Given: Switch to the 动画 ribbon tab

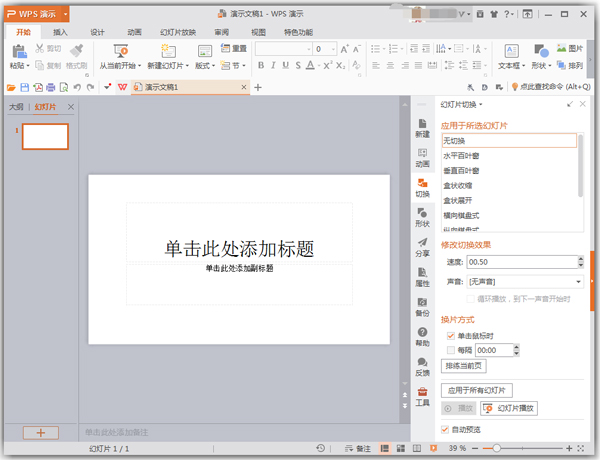Looking at the screenshot, I should coord(134,32).
